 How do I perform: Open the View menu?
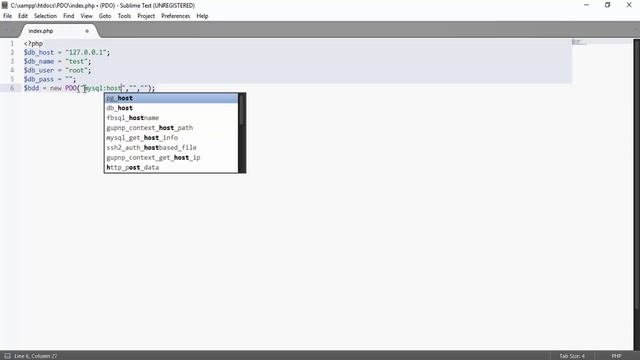pos(87,16)
